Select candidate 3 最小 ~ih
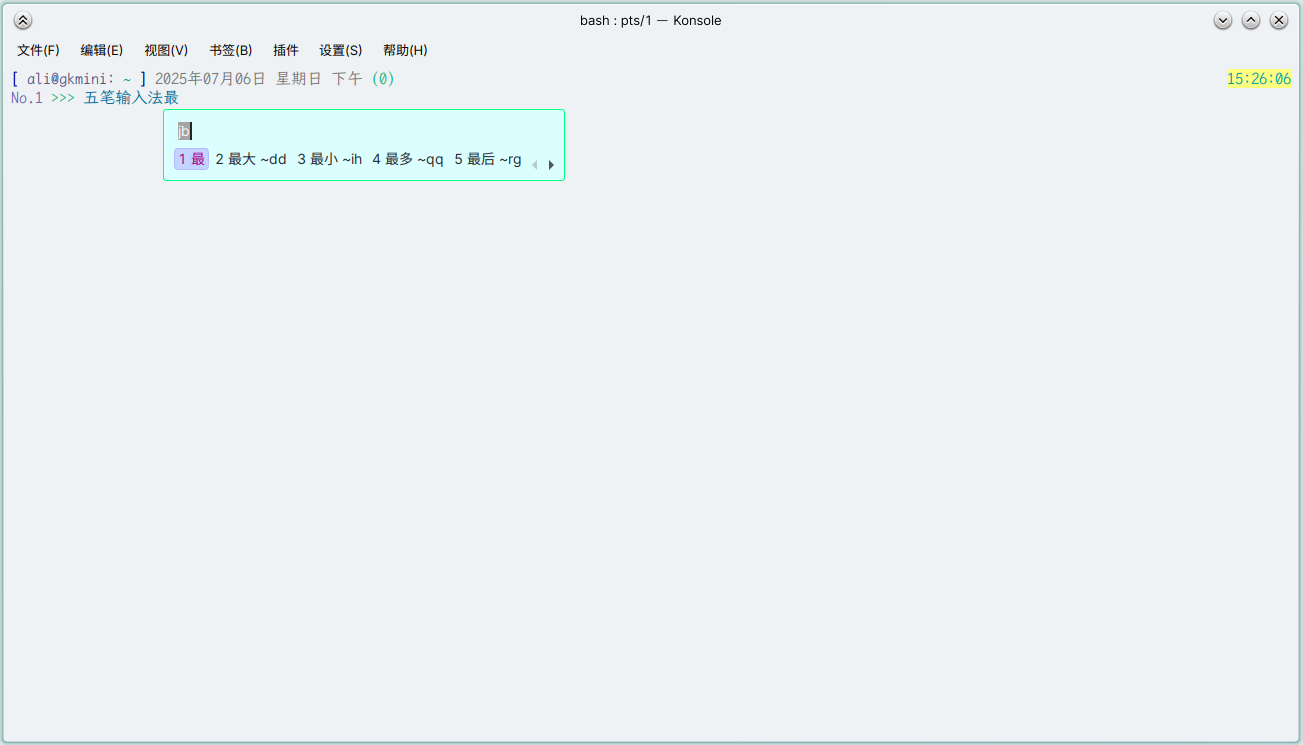 [330, 159]
